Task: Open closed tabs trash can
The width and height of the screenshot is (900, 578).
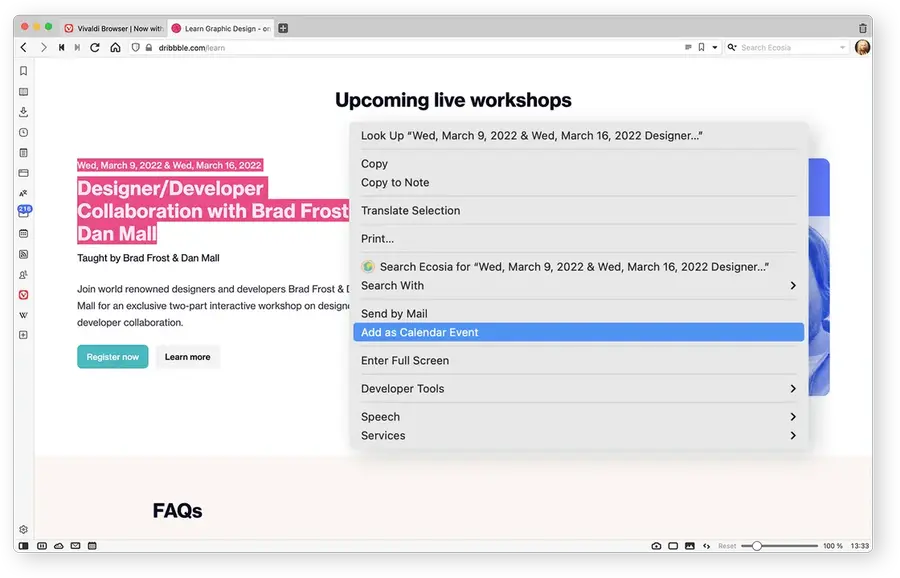Action: pyautogui.click(x=863, y=28)
